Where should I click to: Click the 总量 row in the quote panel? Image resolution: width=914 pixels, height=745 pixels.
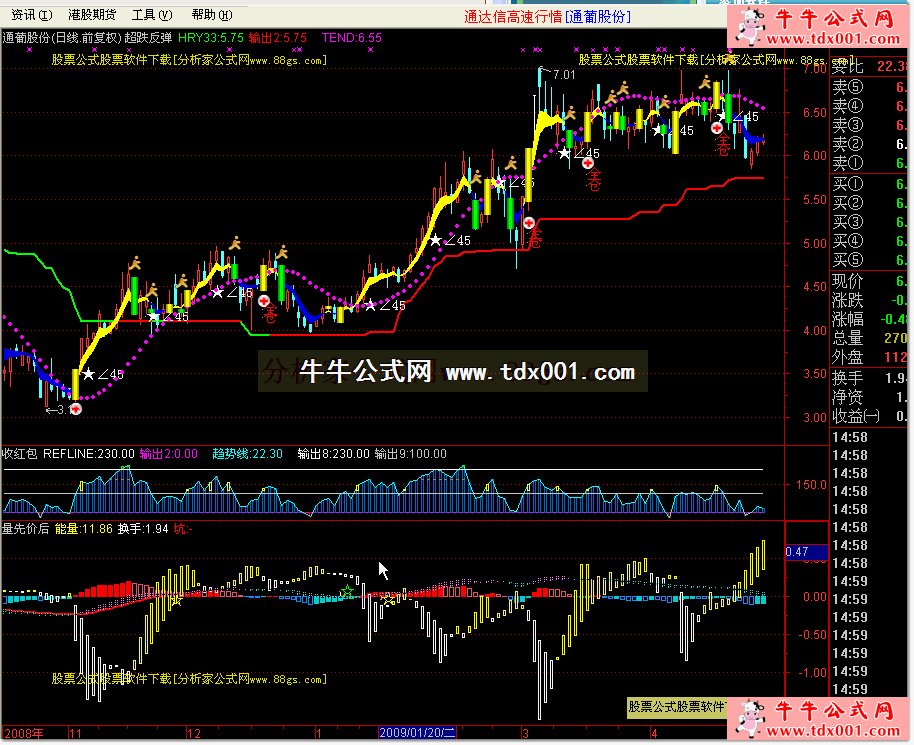click(x=870, y=338)
